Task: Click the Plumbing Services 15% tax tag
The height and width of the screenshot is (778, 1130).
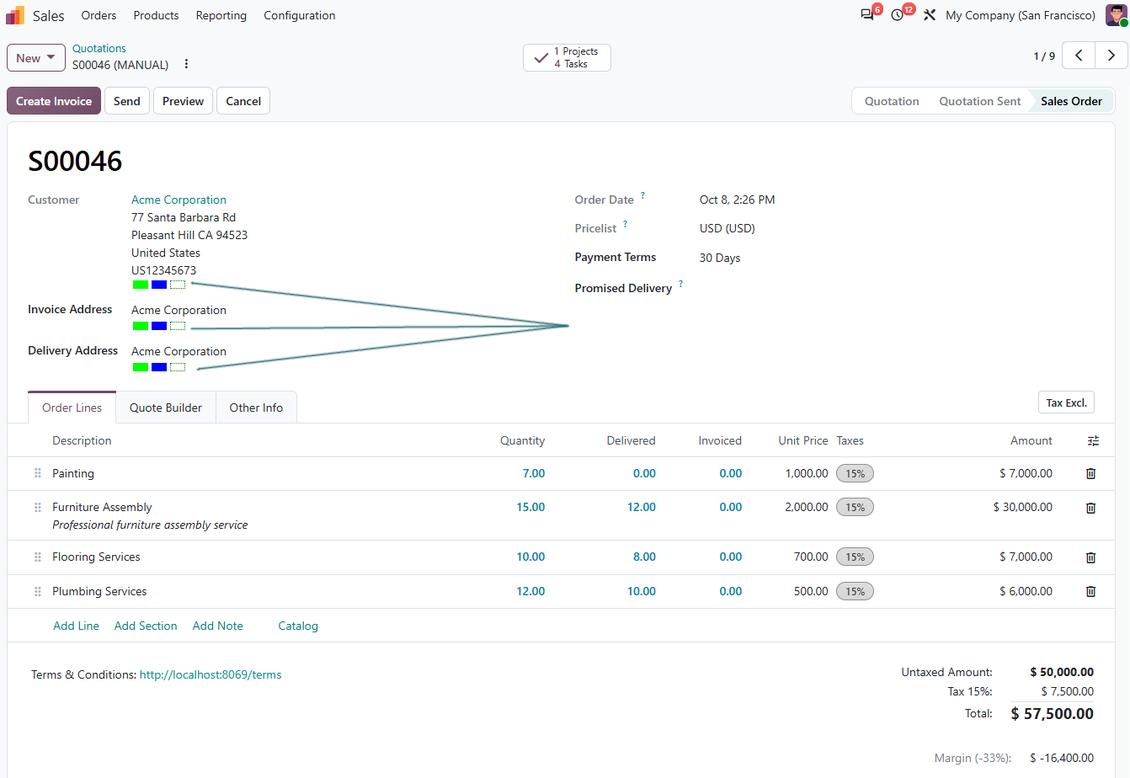Action: click(855, 591)
